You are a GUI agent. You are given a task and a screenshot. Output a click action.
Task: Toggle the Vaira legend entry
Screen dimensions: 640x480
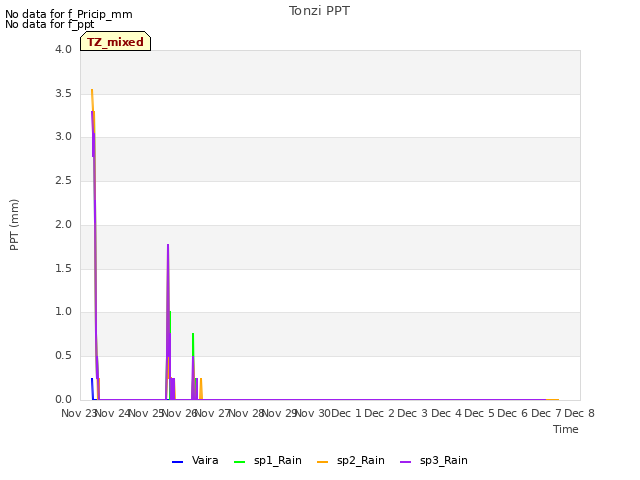[x=195, y=461]
